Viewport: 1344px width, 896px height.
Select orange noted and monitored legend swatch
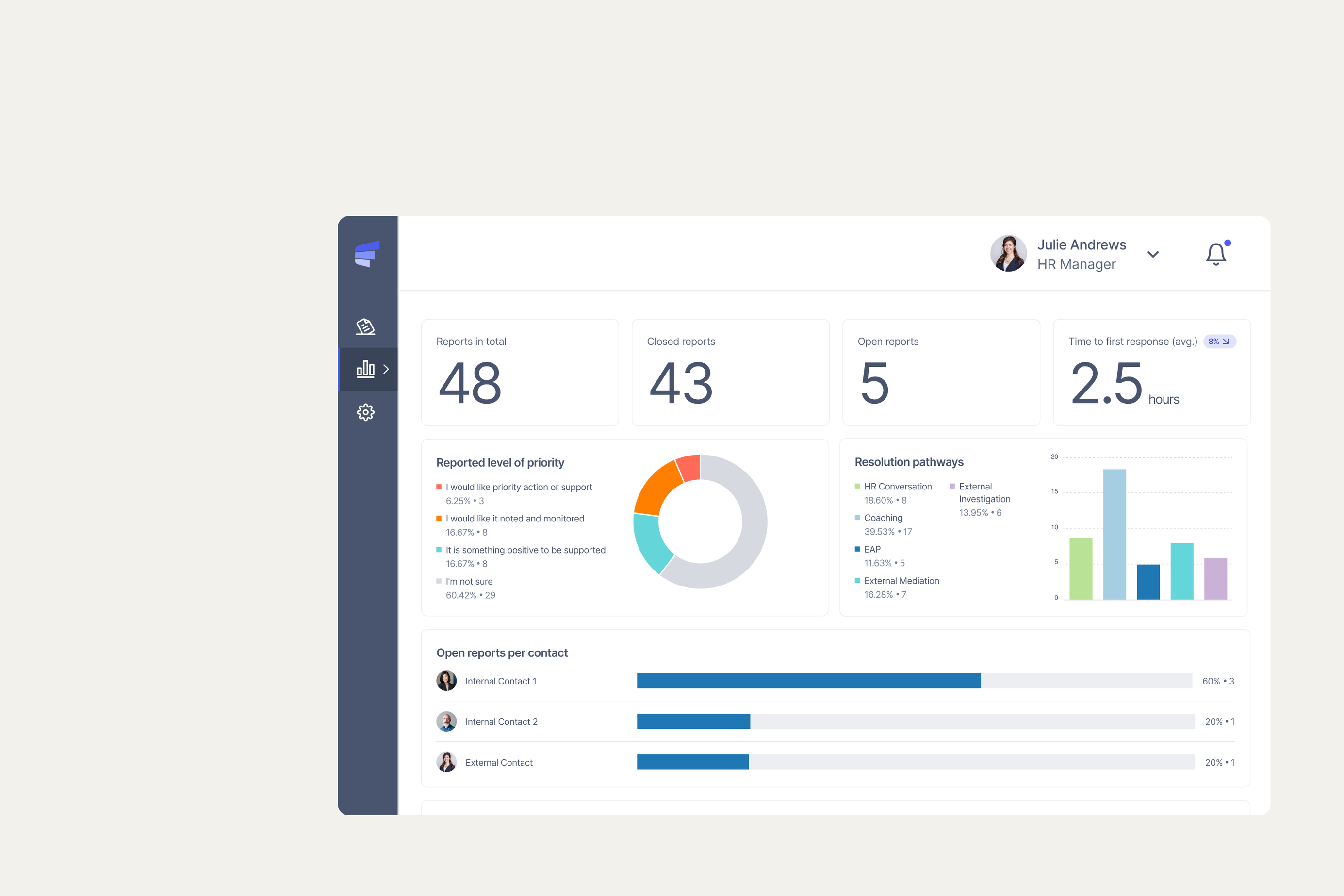click(x=439, y=518)
